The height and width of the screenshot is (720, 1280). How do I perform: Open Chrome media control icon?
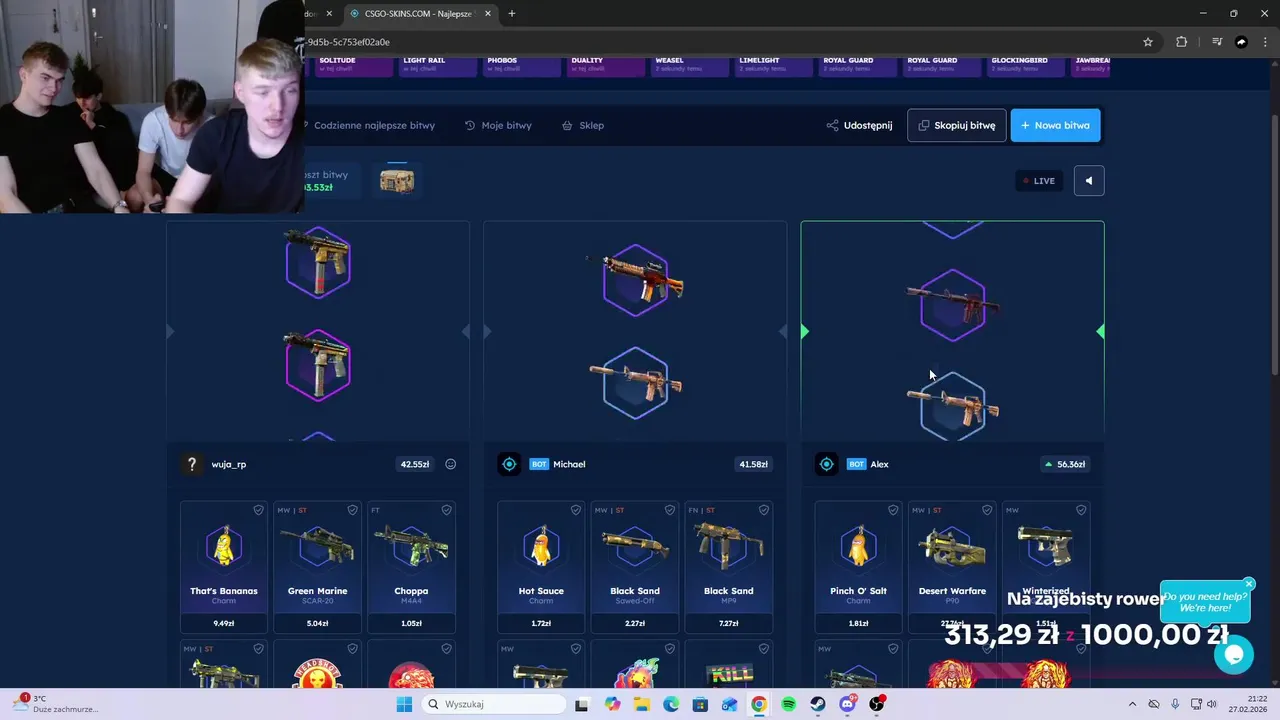(1217, 42)
